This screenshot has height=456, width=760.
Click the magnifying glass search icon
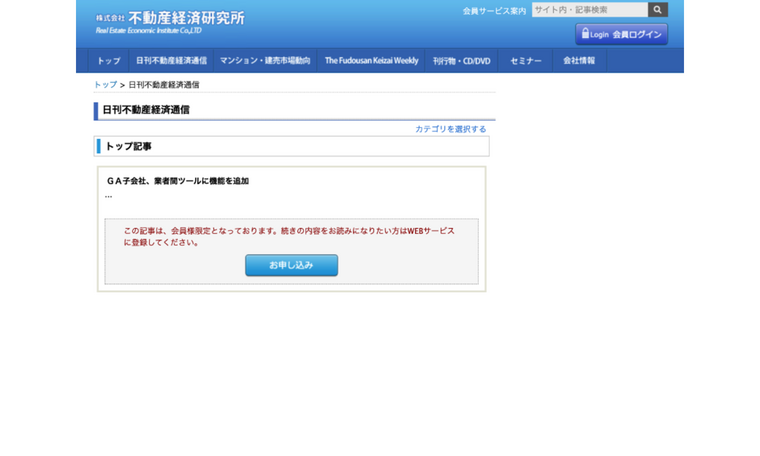tap(657, 10)
